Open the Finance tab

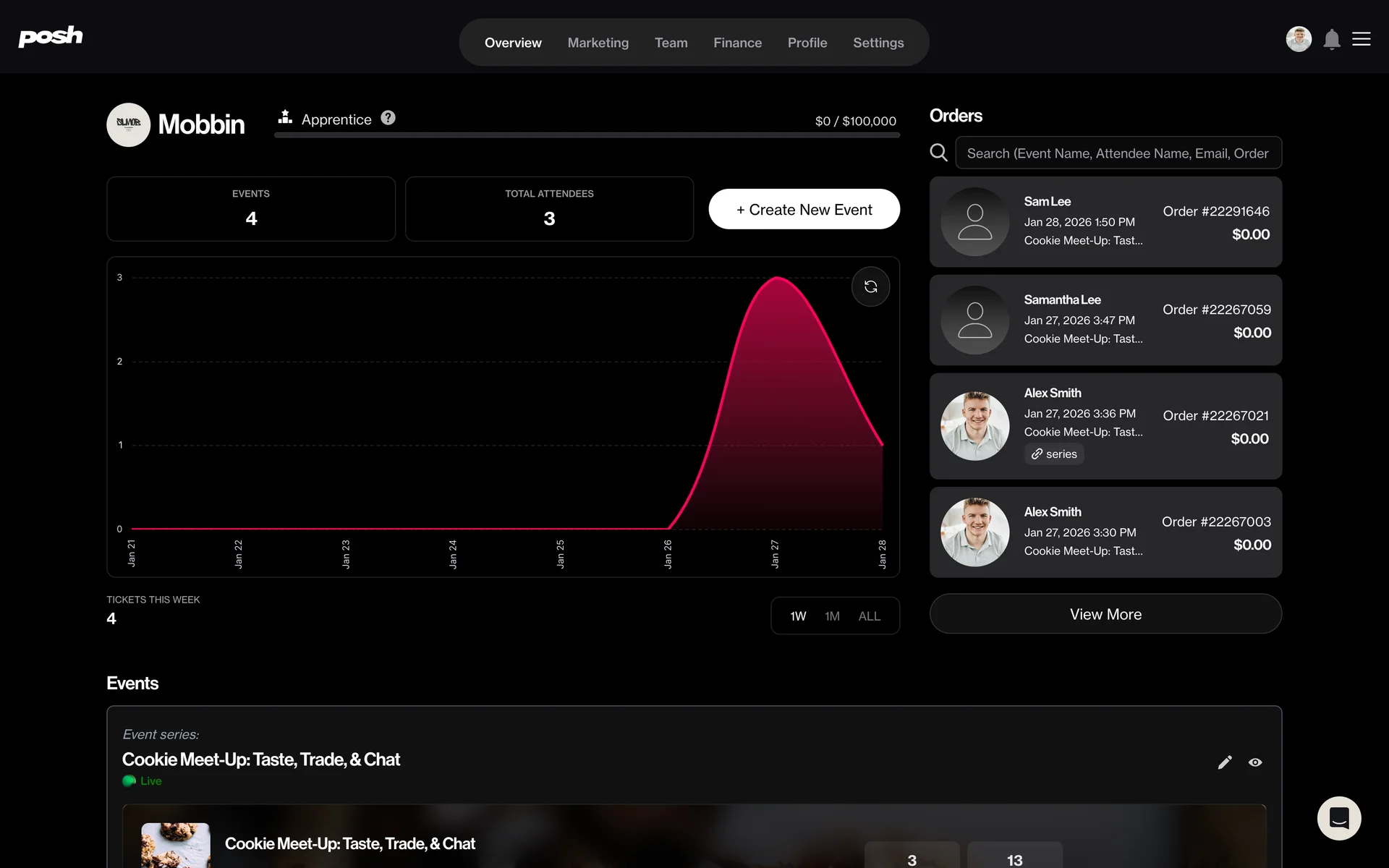pos(737,43)
